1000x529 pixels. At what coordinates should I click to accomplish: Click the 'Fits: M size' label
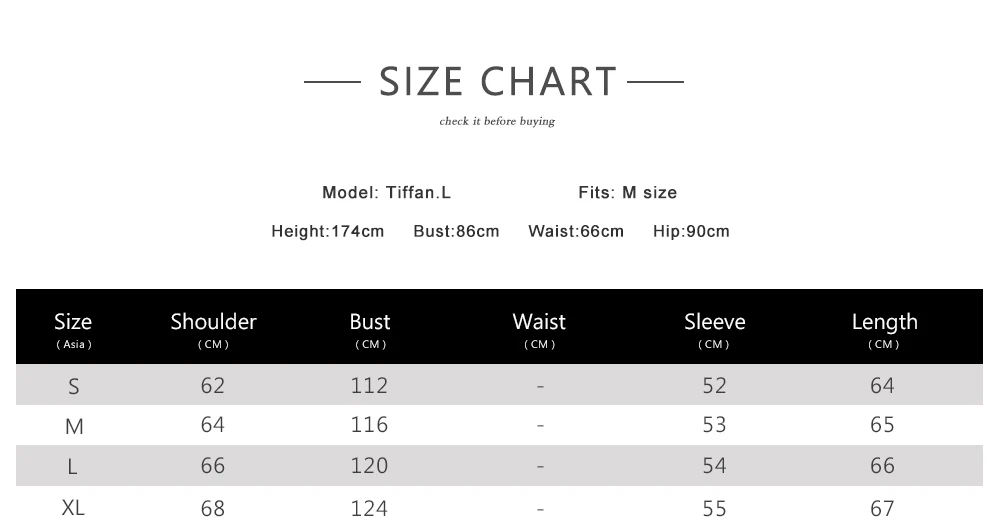[627, 192]
